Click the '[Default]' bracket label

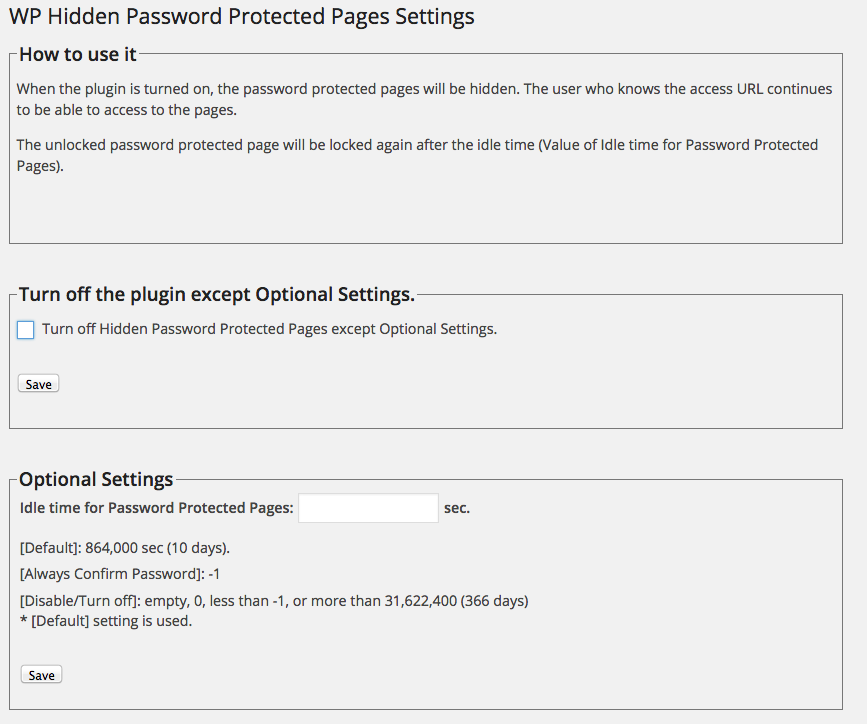[50, 548]
